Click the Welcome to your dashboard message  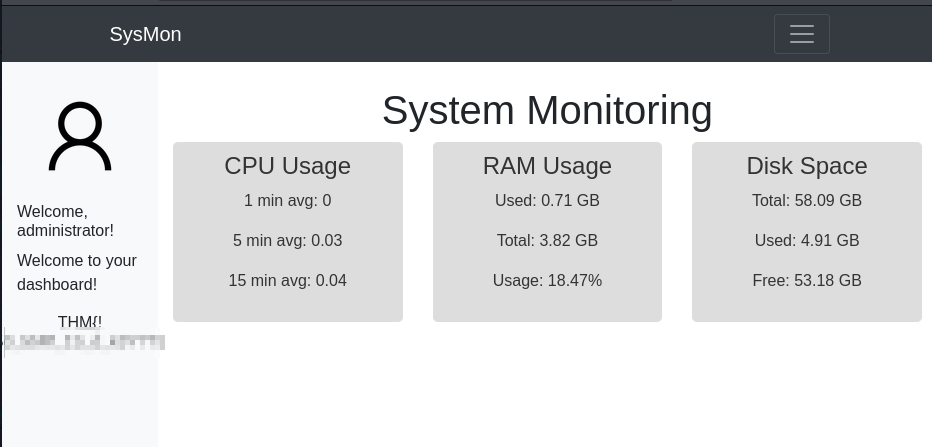pos(77,272)
